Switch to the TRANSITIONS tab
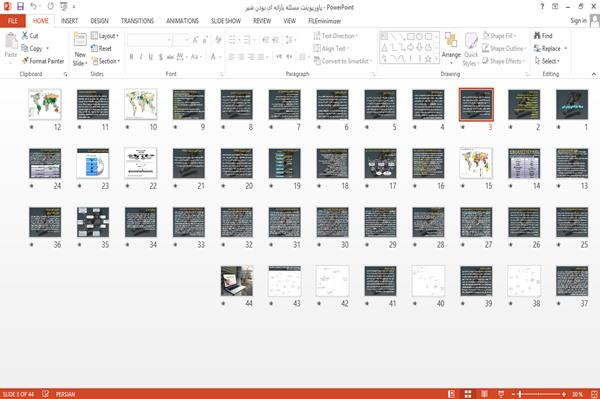Viewport: 600px width, 399px height. [137, 21]
